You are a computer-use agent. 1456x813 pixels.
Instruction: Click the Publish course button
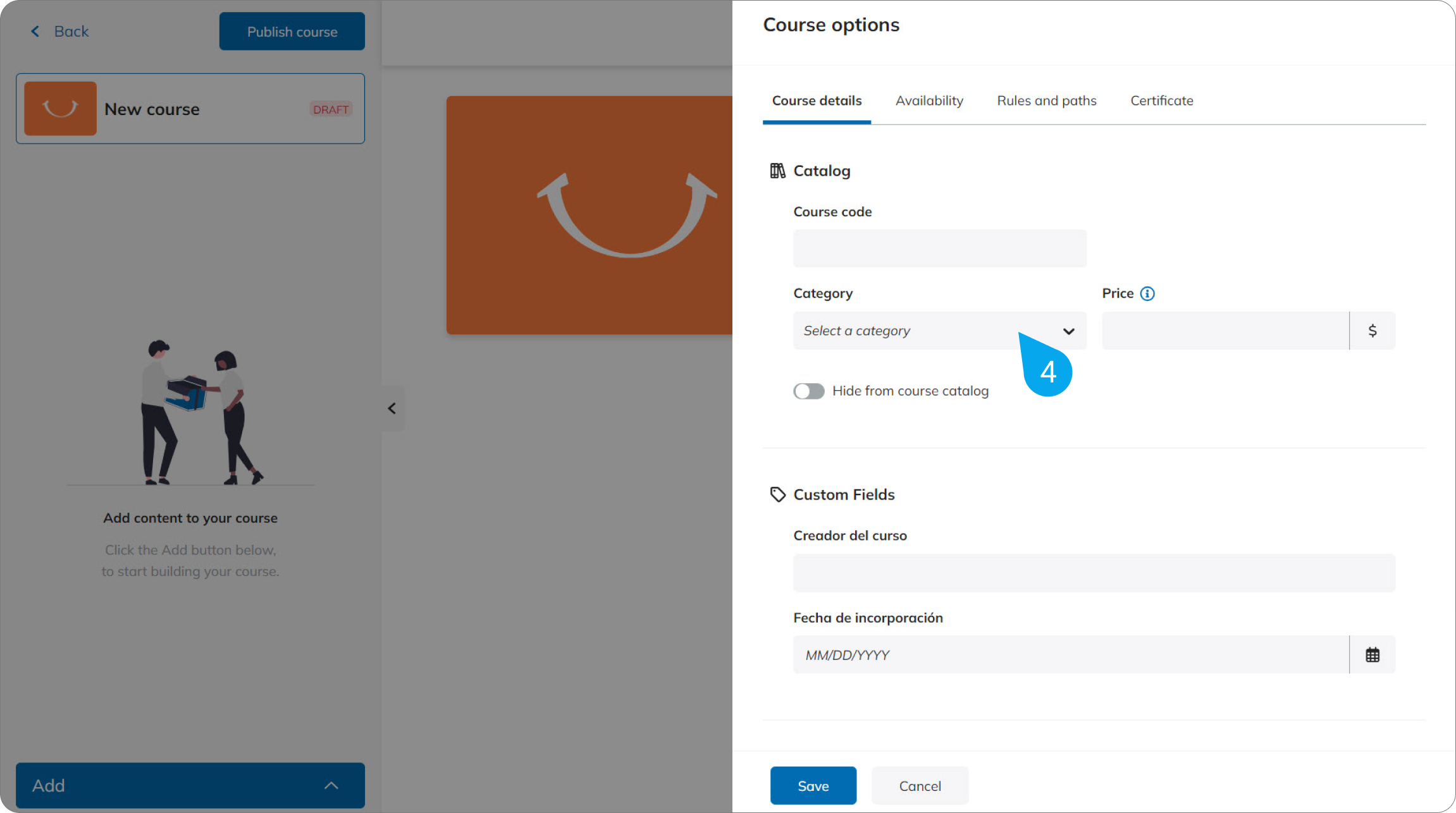click(292, 31)
